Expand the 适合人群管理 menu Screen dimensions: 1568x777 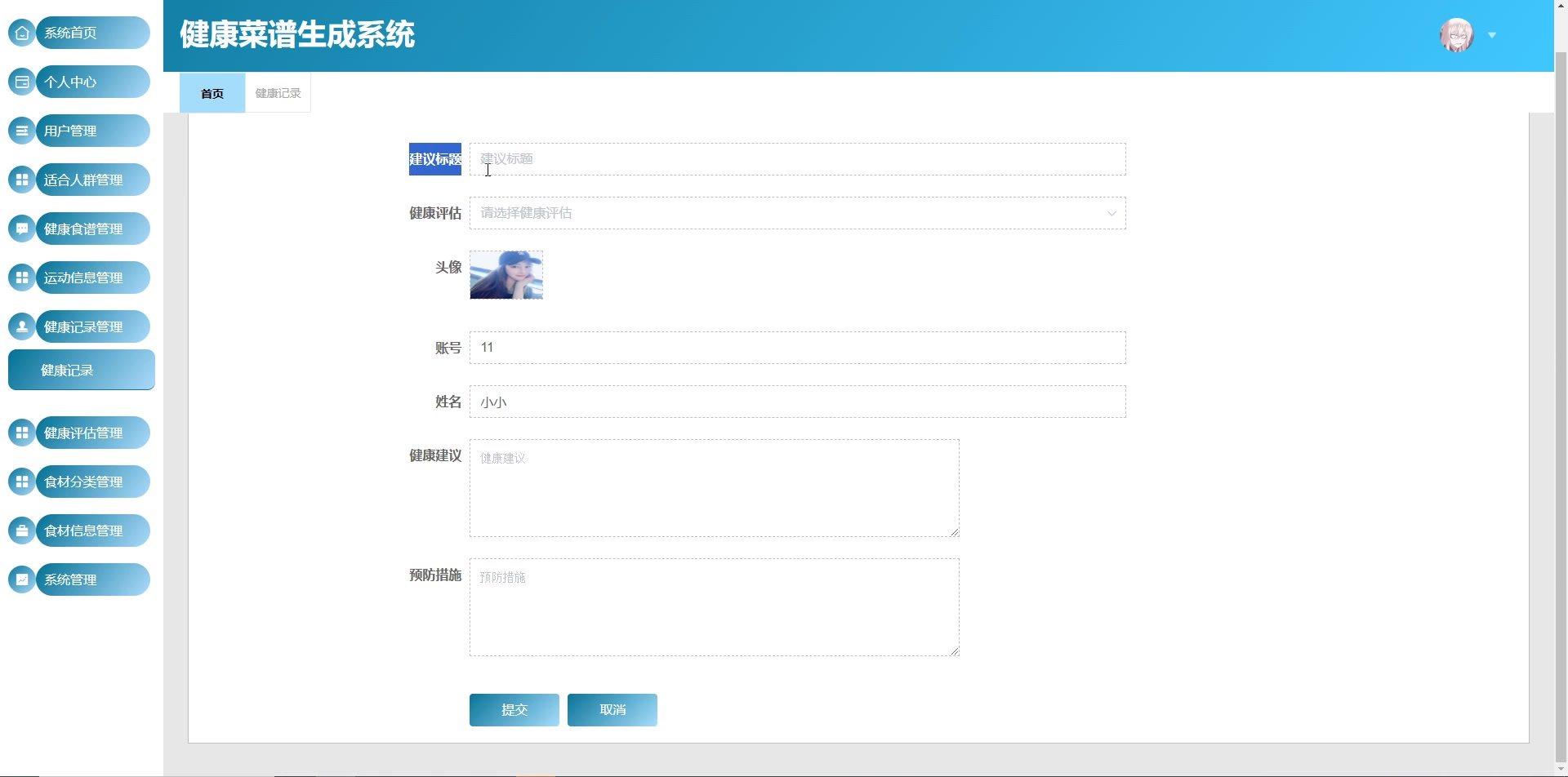tap(93, 180)
